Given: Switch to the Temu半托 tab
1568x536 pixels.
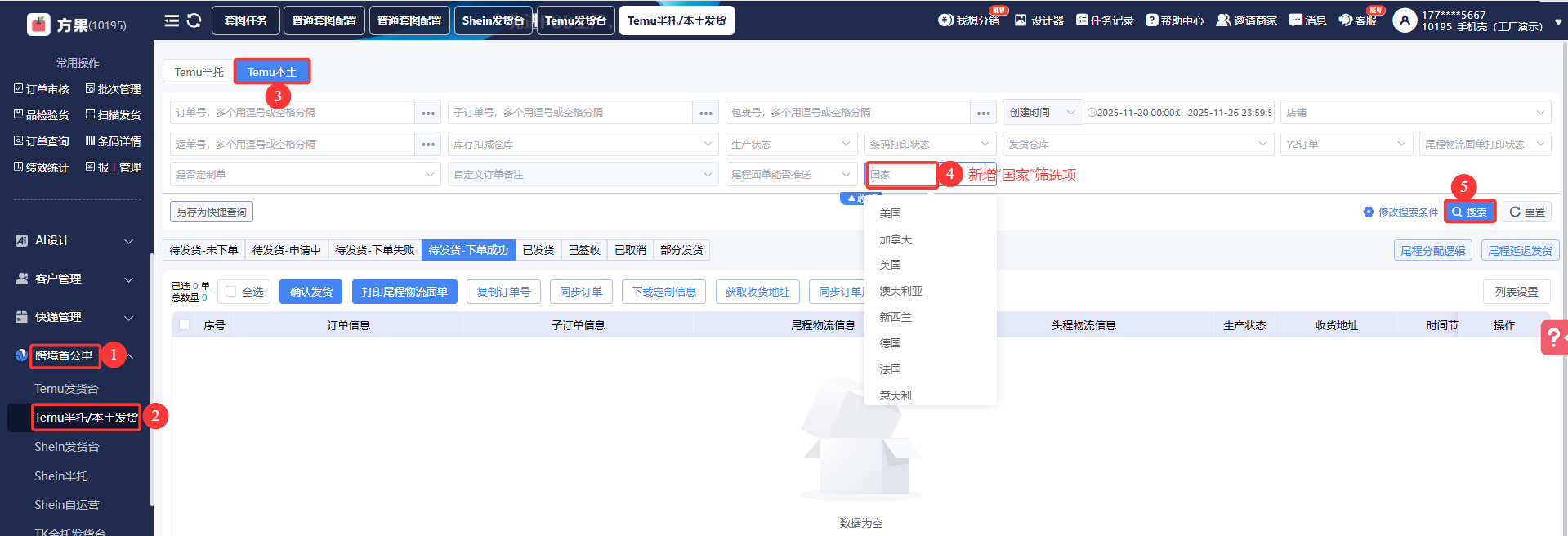Looking at the screenshot, I should 199,72.
